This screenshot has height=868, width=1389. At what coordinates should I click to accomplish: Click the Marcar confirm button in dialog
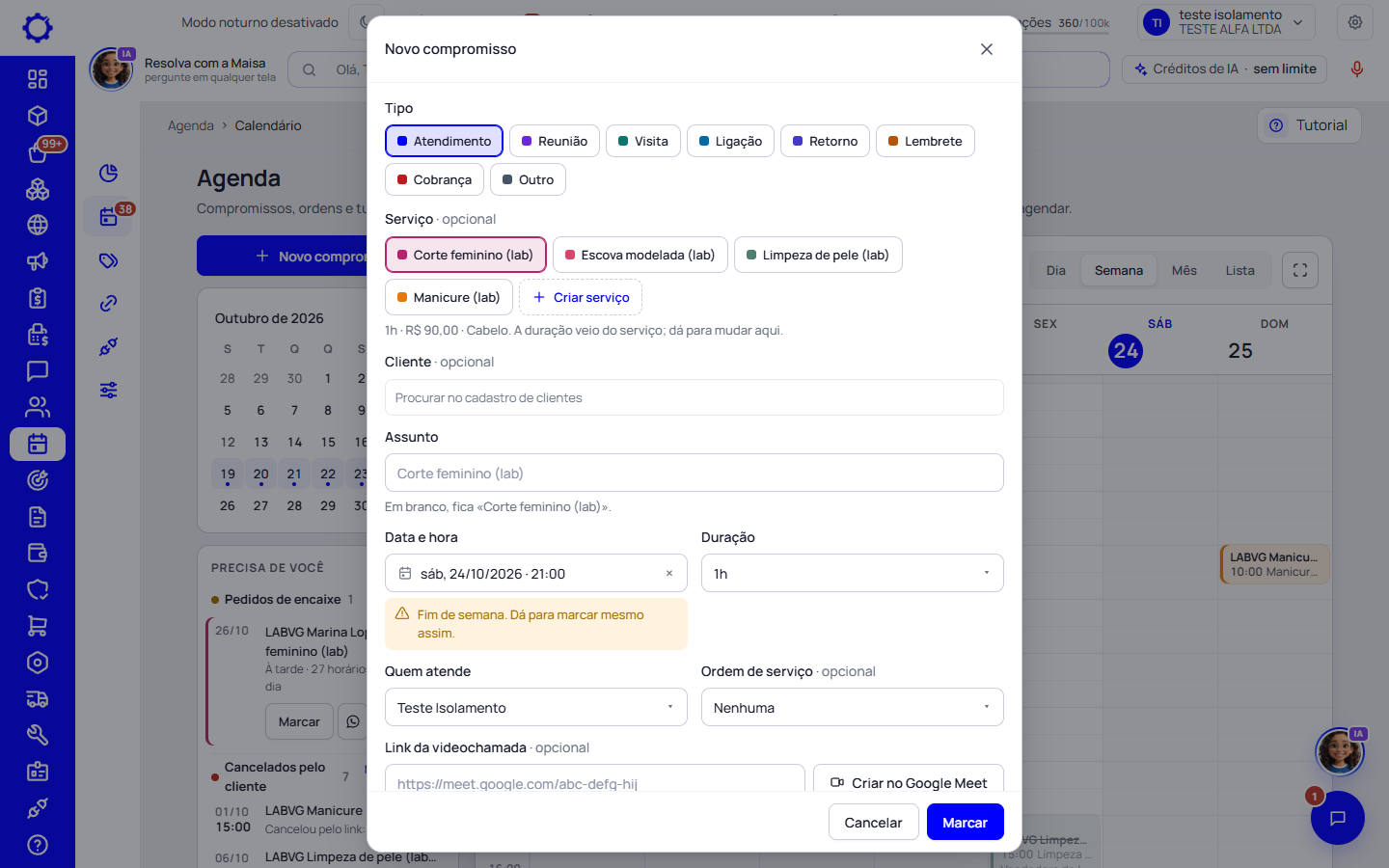[x=966, y=822]
